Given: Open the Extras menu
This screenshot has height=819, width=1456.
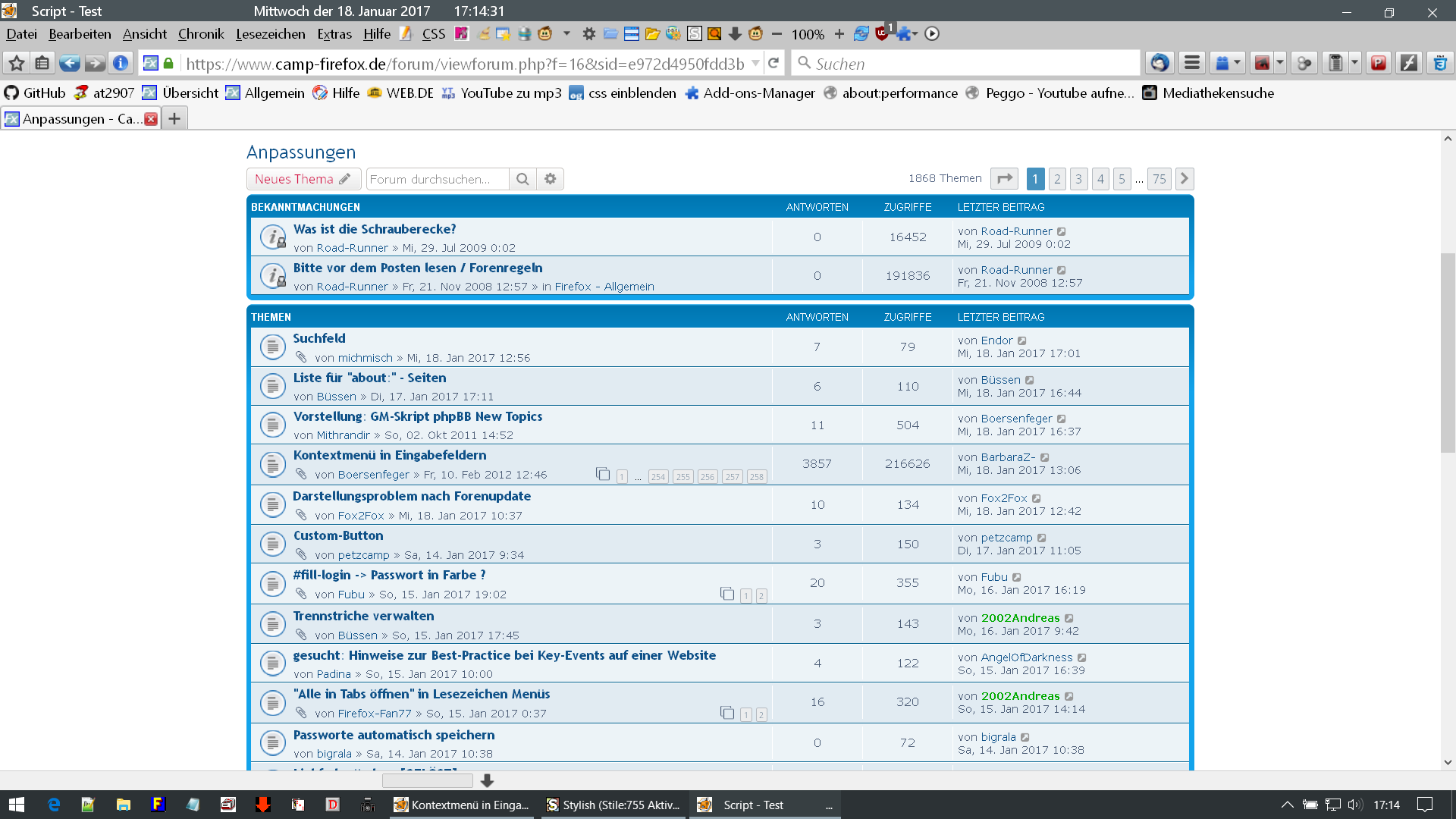Looking at the screenshot, I should tap(334, 34).
